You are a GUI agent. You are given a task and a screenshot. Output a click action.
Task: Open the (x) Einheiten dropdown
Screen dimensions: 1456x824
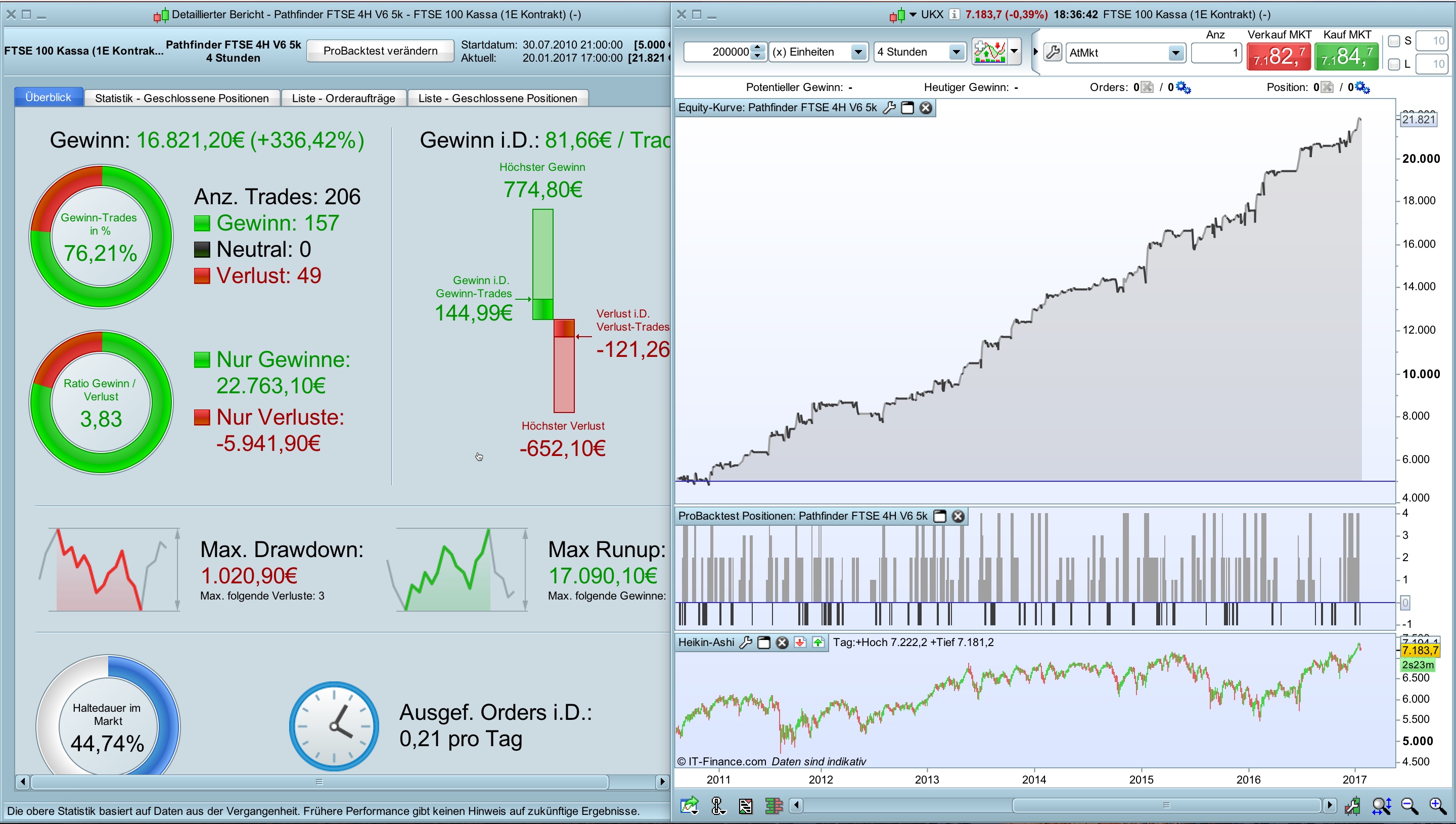pyautogui.click(x=858, y=52)
